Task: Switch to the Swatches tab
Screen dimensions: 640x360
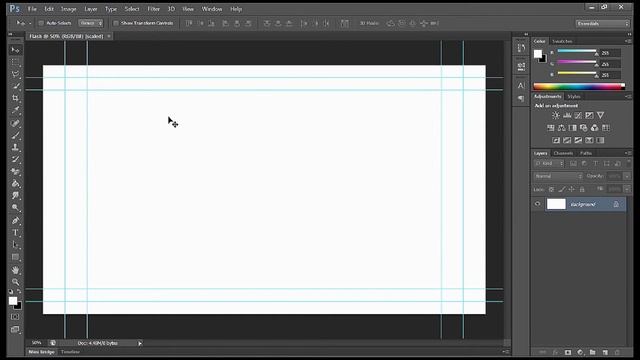Action: (x=562, y=41)
